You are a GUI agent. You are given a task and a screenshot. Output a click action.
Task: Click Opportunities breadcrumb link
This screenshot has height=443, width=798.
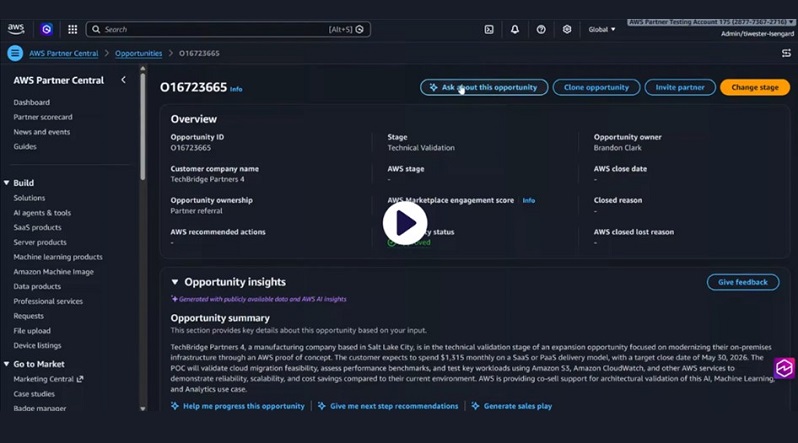[138, 53]
